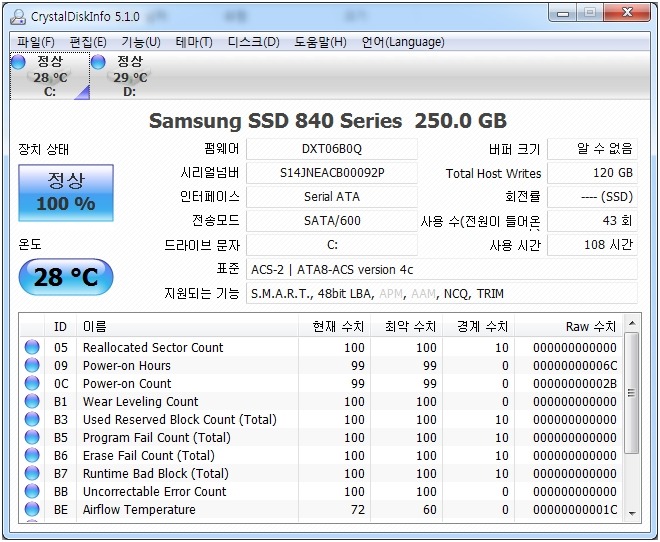This screenshot has height=542, width=660.
Task: Click the status orb for Reallocated Sector Count
Action: (x=32, y=347)
